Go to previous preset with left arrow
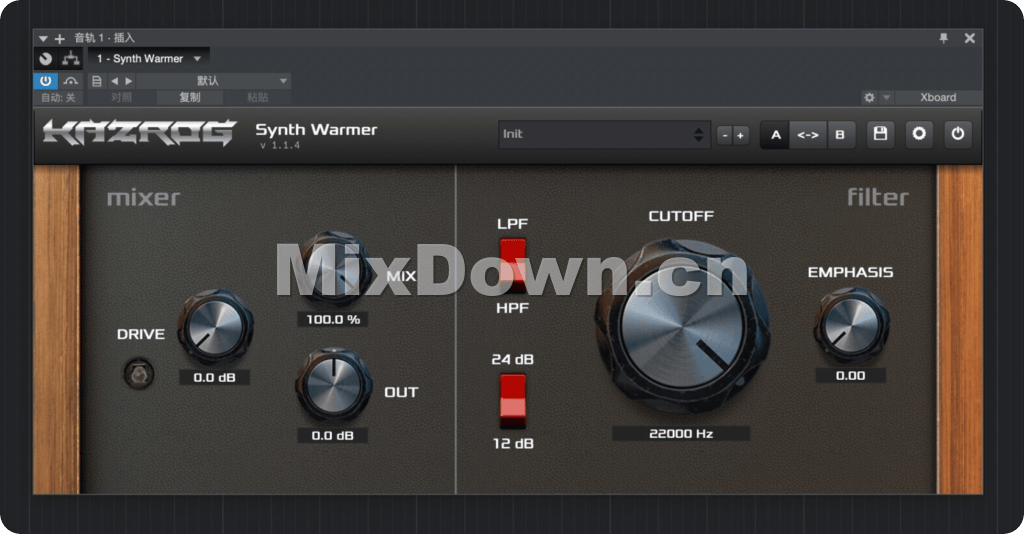 coord(115,81)
